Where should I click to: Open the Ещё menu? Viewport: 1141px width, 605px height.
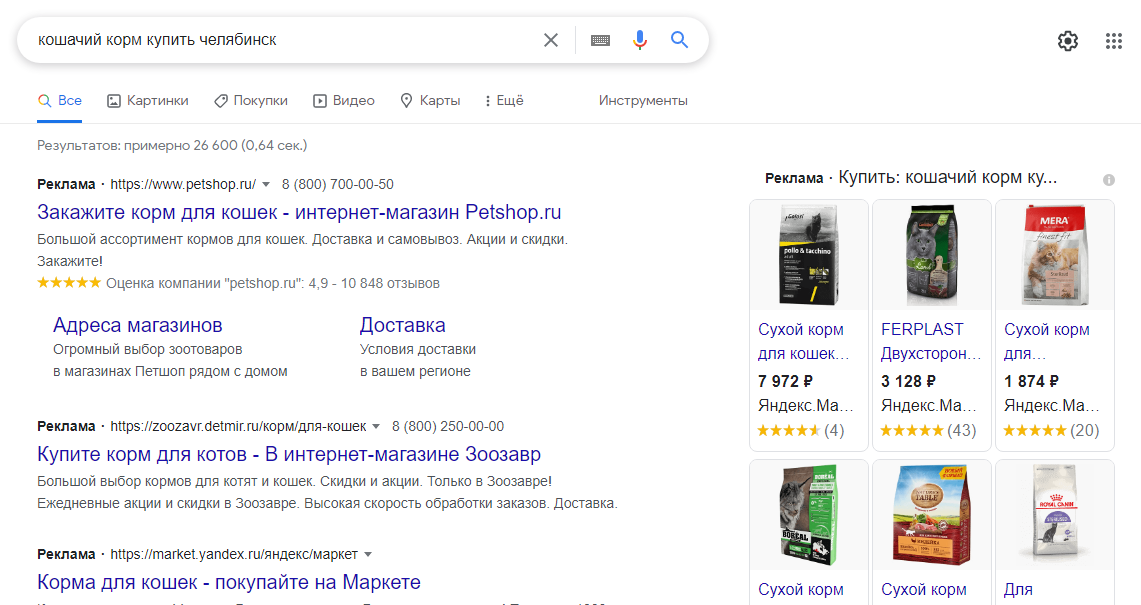click(x=502, y=100)
